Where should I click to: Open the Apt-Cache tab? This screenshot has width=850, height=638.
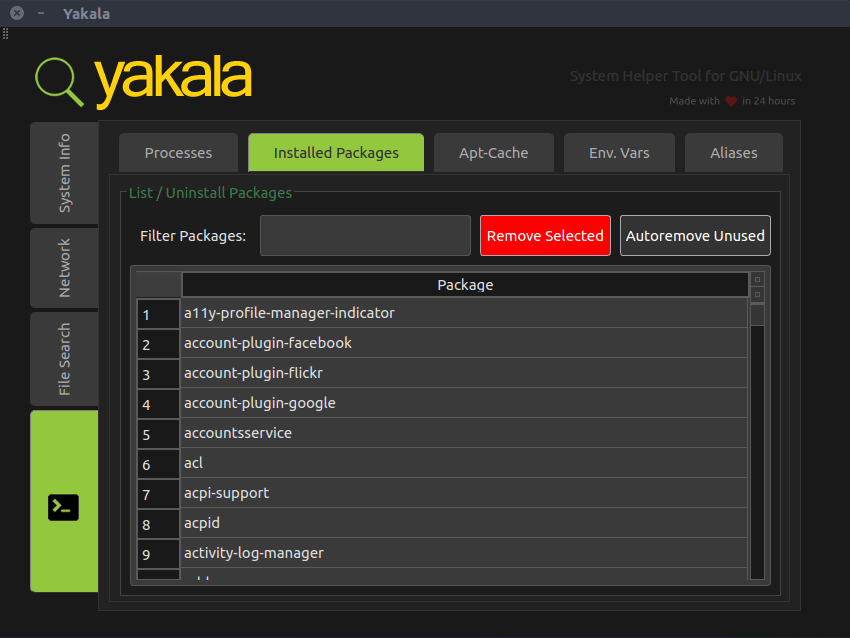(x=493, y=153)
